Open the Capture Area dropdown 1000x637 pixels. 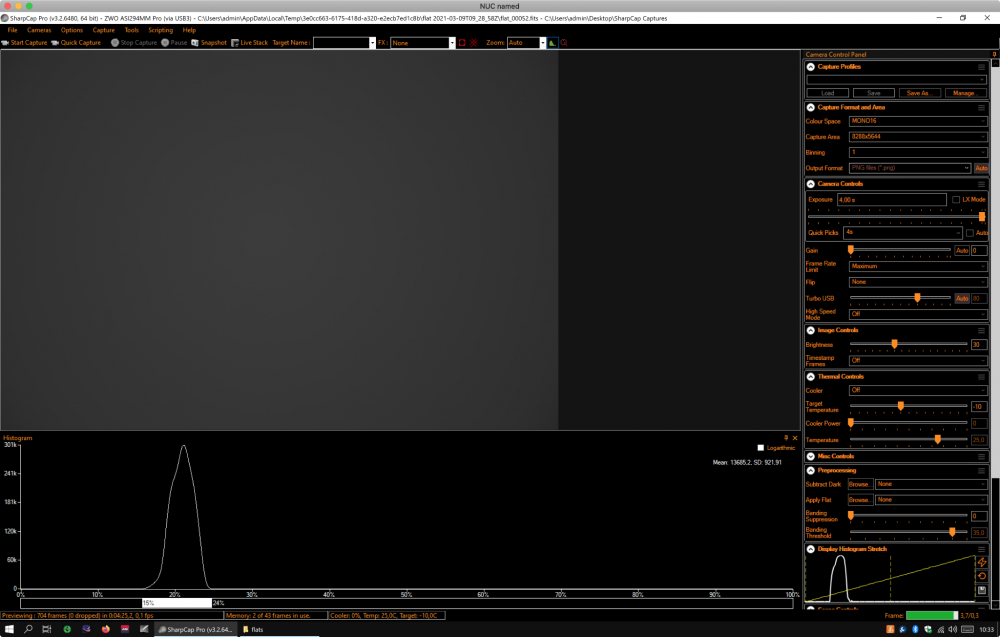point(918,137)
